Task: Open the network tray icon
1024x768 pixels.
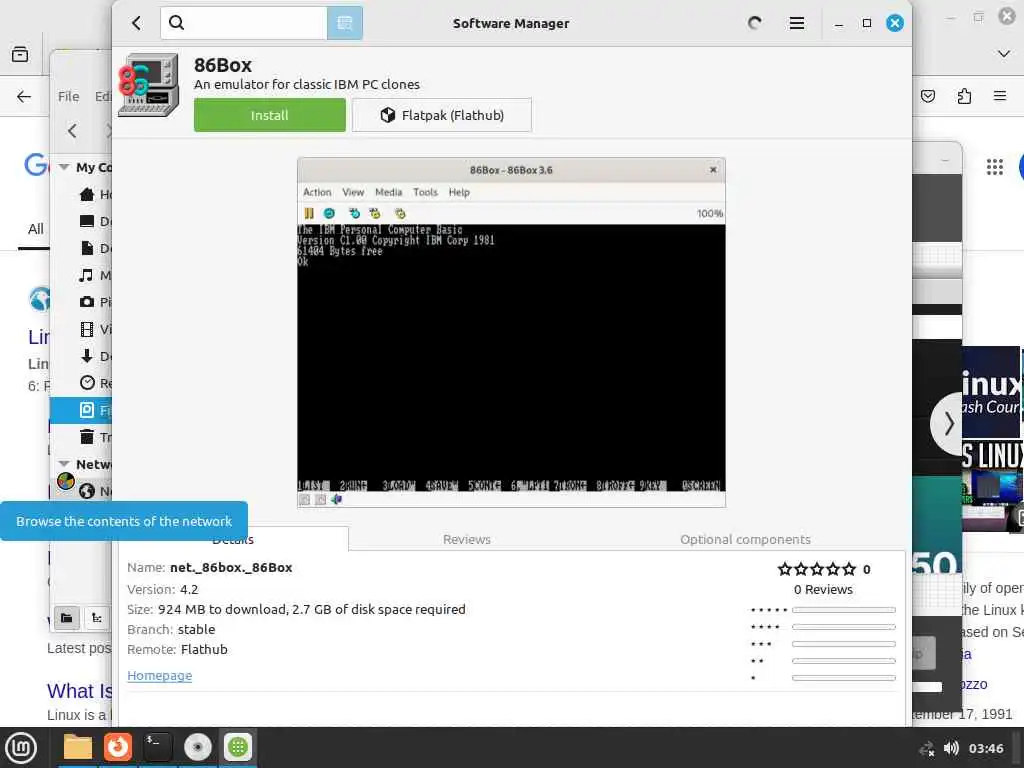Action: (x=926, y=748)
